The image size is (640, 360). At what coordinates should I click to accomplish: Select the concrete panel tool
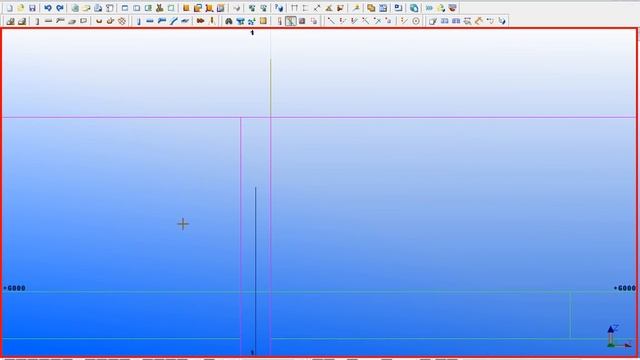point(84,21)
